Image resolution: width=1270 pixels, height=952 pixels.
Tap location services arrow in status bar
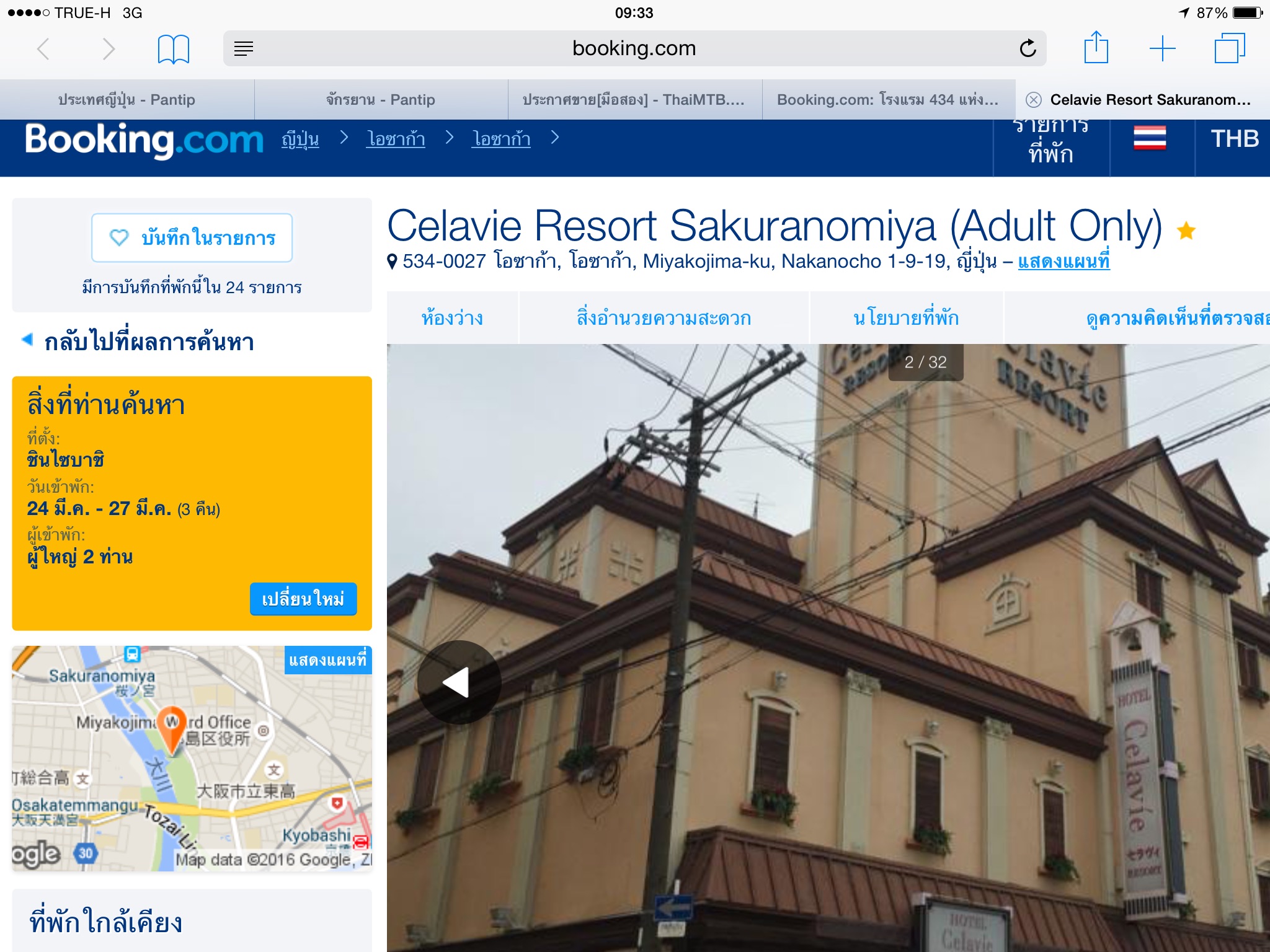(x=1183, y=12)
